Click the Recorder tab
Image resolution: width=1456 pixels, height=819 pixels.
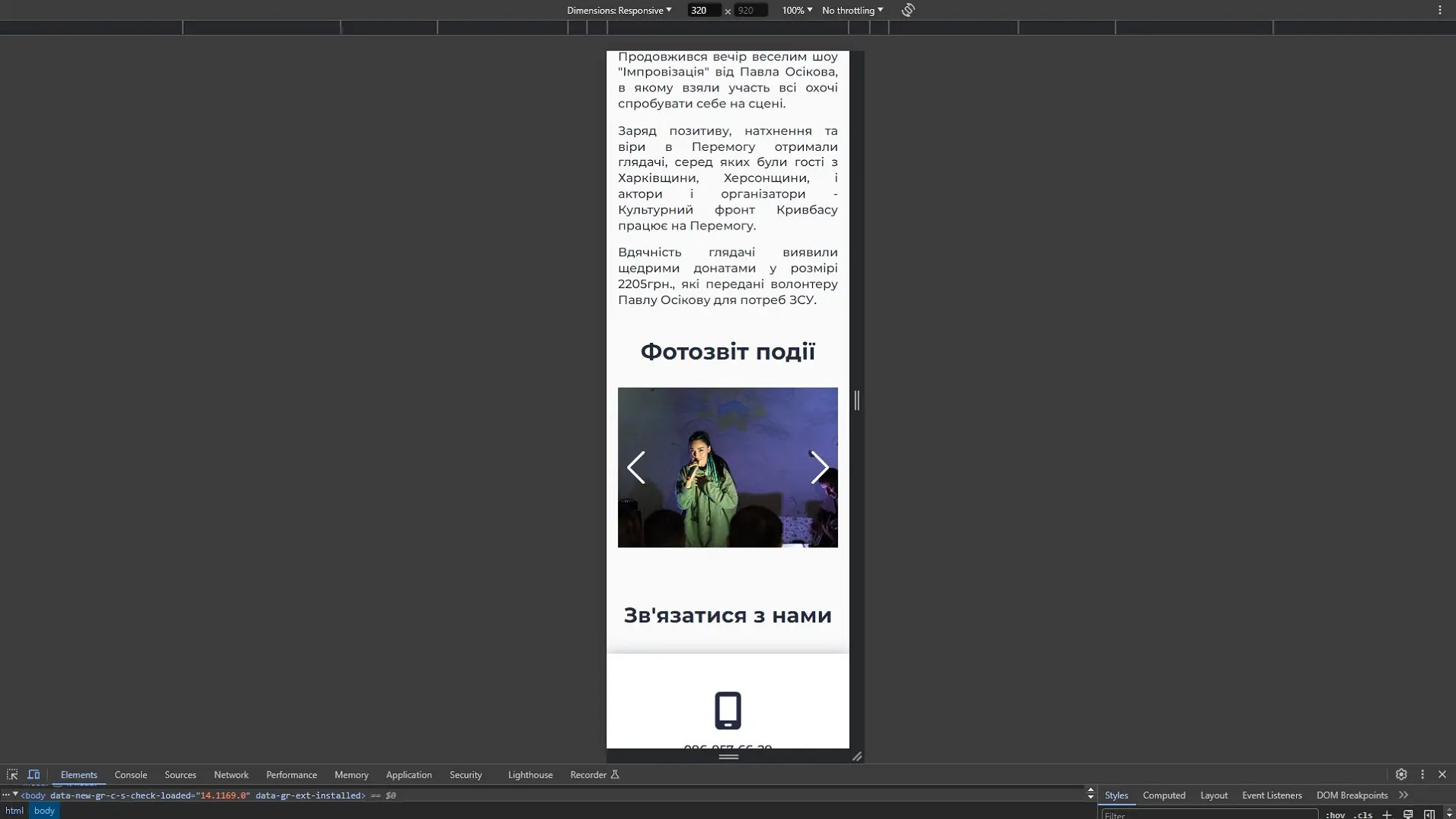594,775
